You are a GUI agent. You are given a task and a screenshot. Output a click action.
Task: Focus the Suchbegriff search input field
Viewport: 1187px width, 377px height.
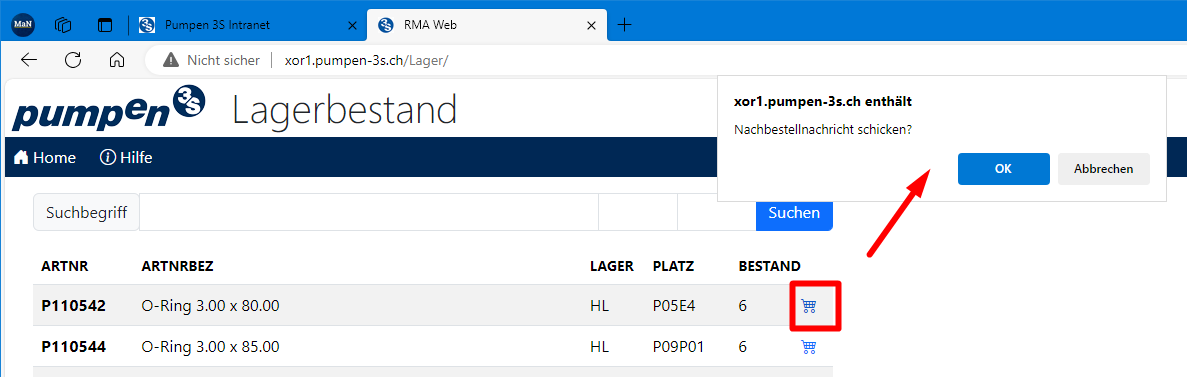tap(369, 213)
